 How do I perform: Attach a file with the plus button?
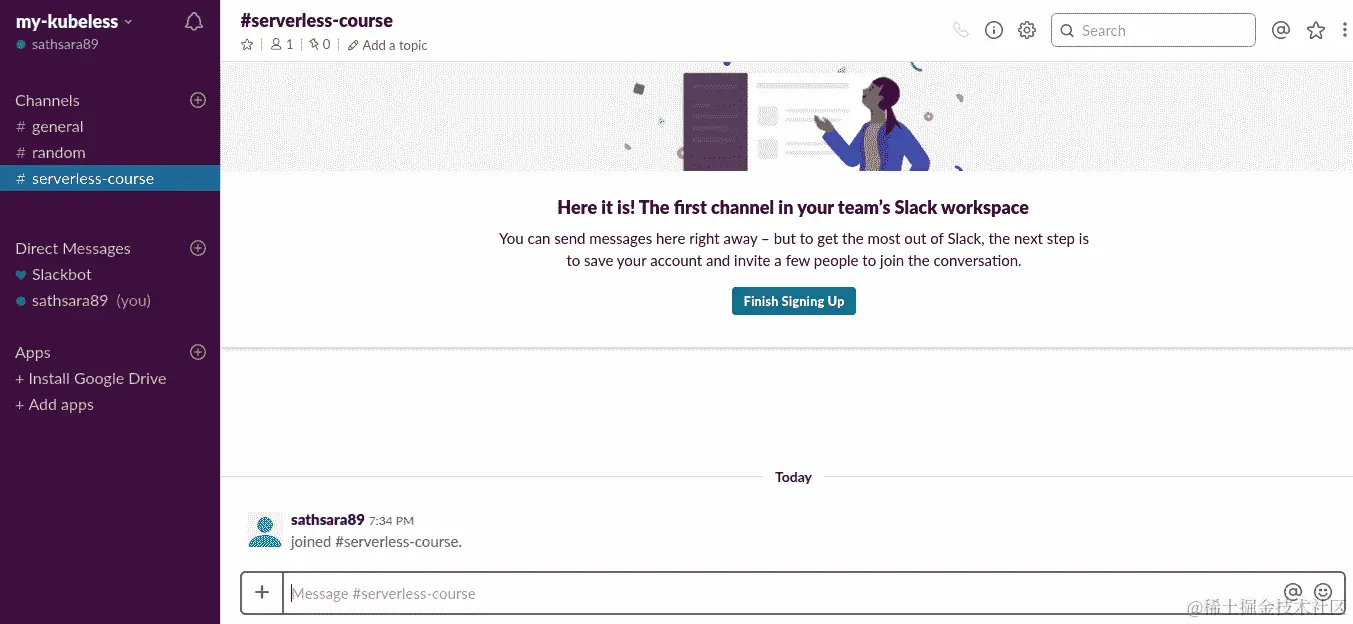coord(261,592)
